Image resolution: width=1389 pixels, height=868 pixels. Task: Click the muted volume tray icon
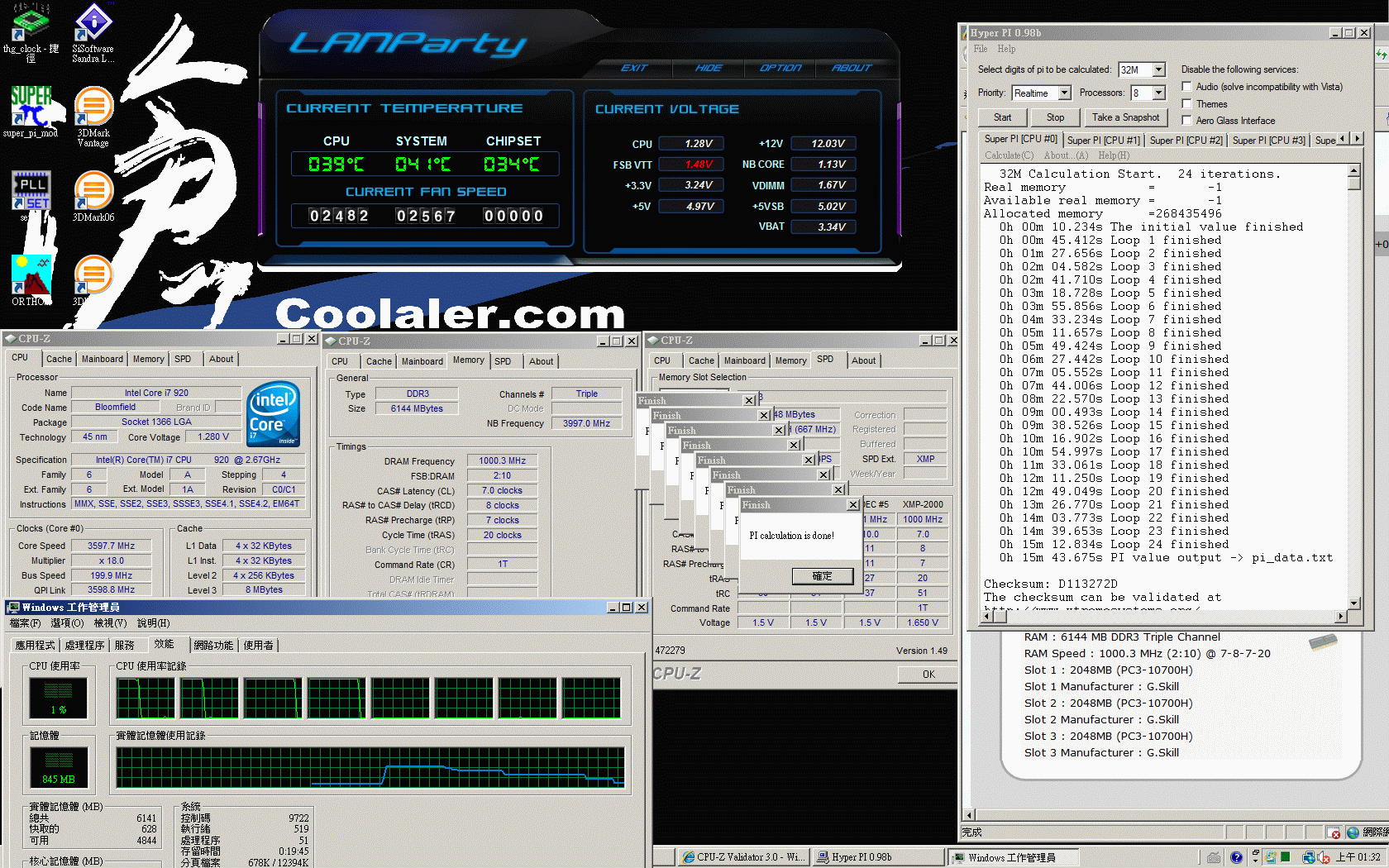(1324, 857)
